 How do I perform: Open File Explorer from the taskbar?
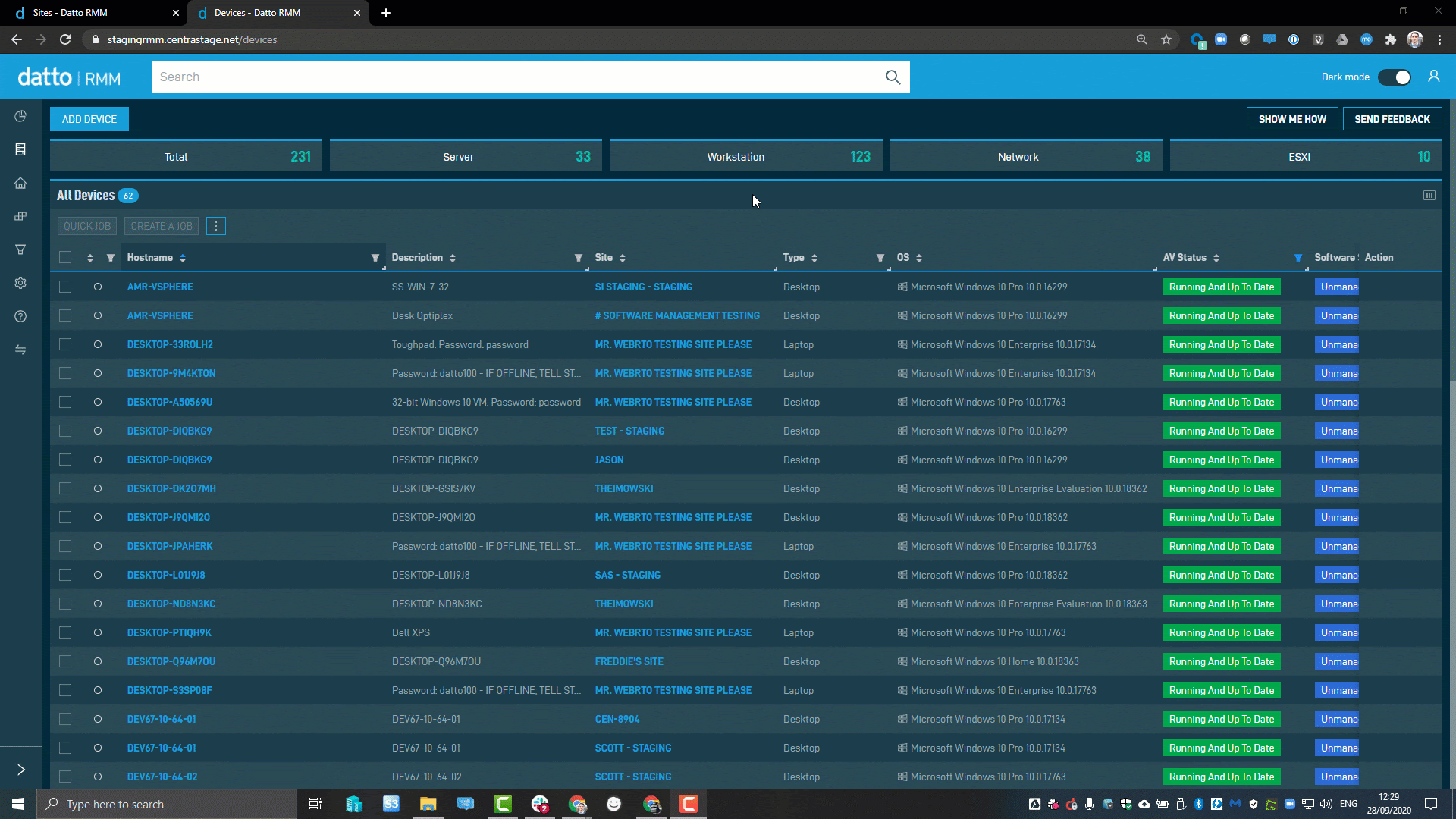click(428, 804)
